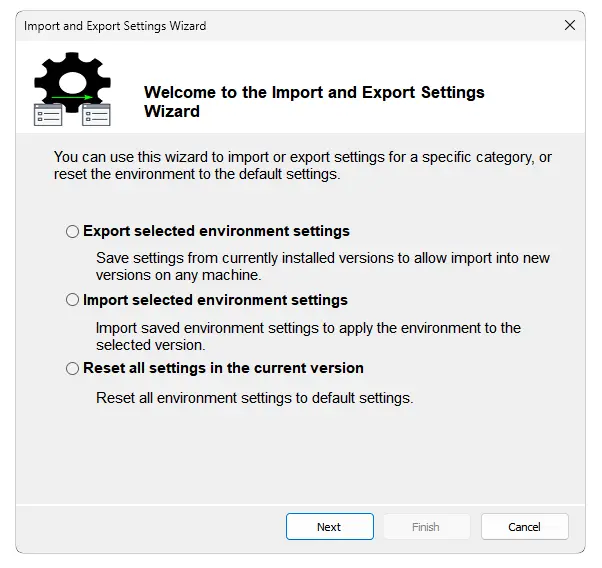
Task: Click the "Reset all settings in the current version" label
Action: [x=223, y=368]
